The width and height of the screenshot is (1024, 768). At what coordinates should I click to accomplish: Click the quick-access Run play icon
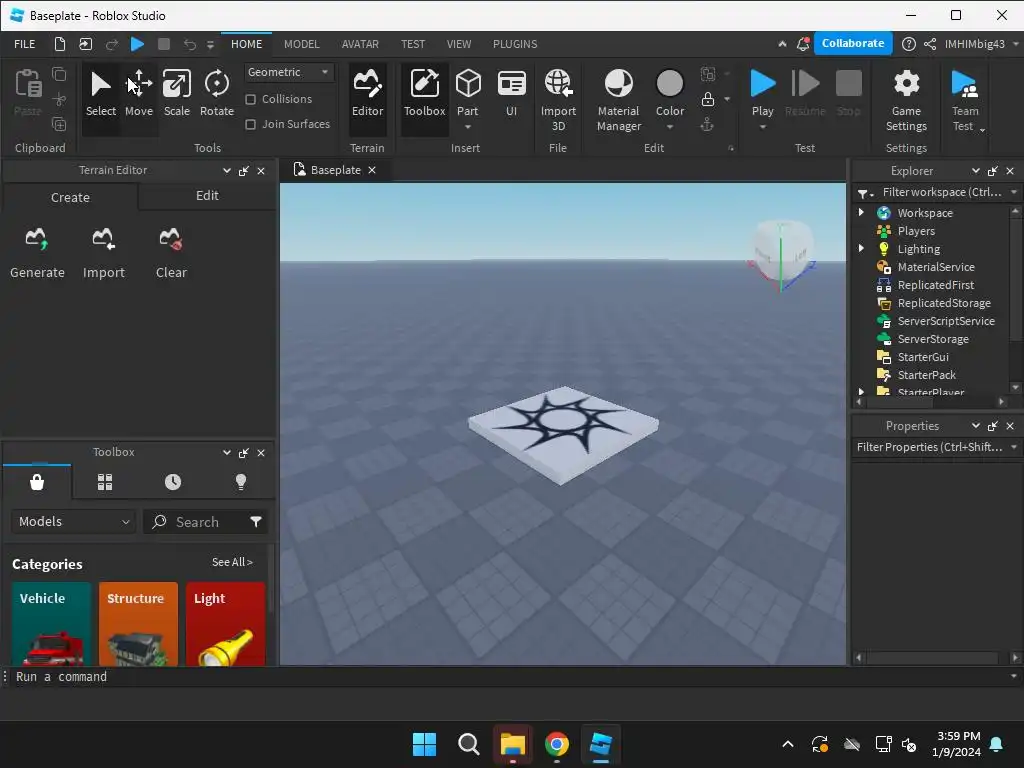[x=137, y=44]
